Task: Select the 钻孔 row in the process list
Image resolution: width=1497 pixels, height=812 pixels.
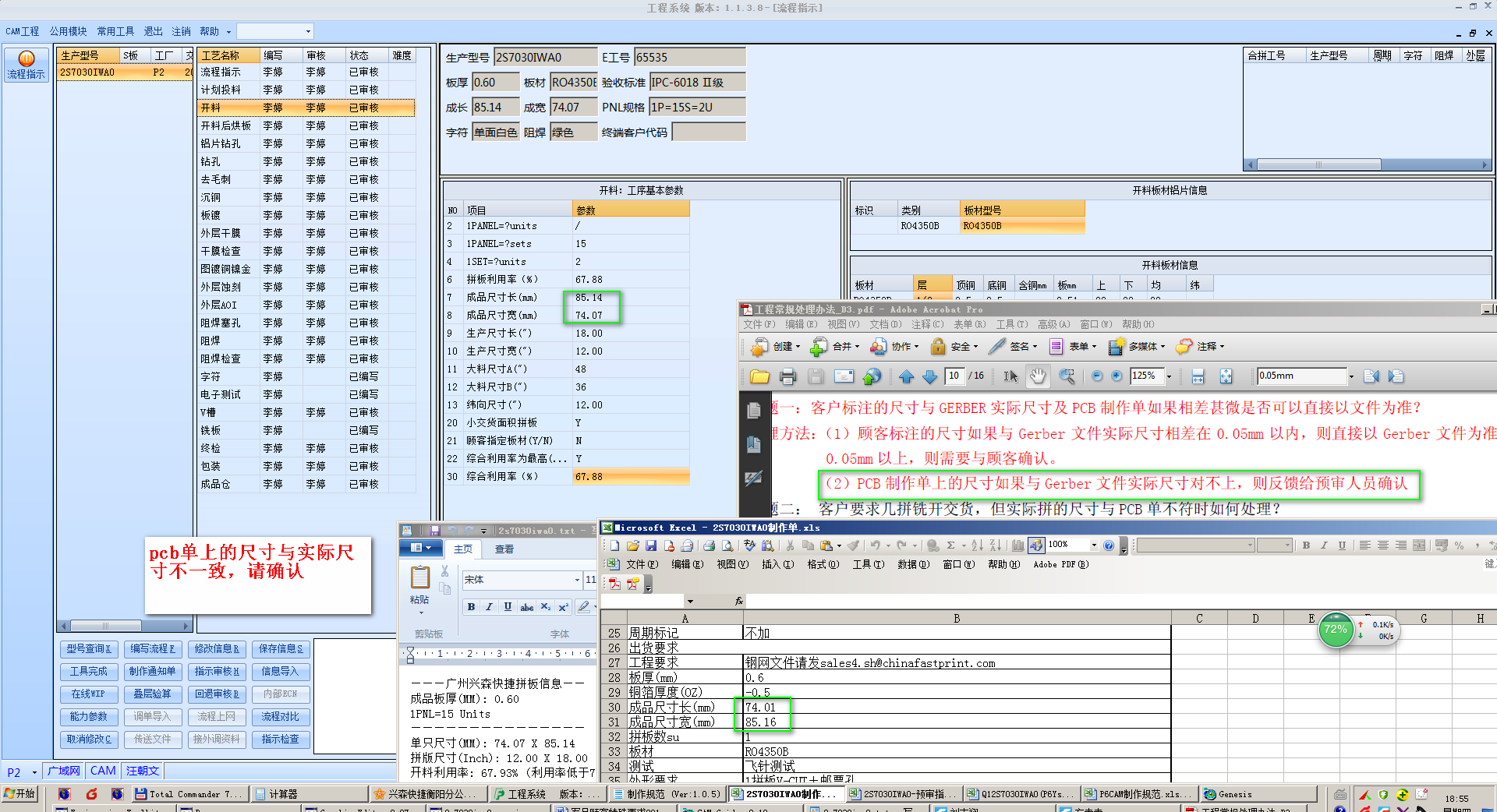Action: (306, 162)
